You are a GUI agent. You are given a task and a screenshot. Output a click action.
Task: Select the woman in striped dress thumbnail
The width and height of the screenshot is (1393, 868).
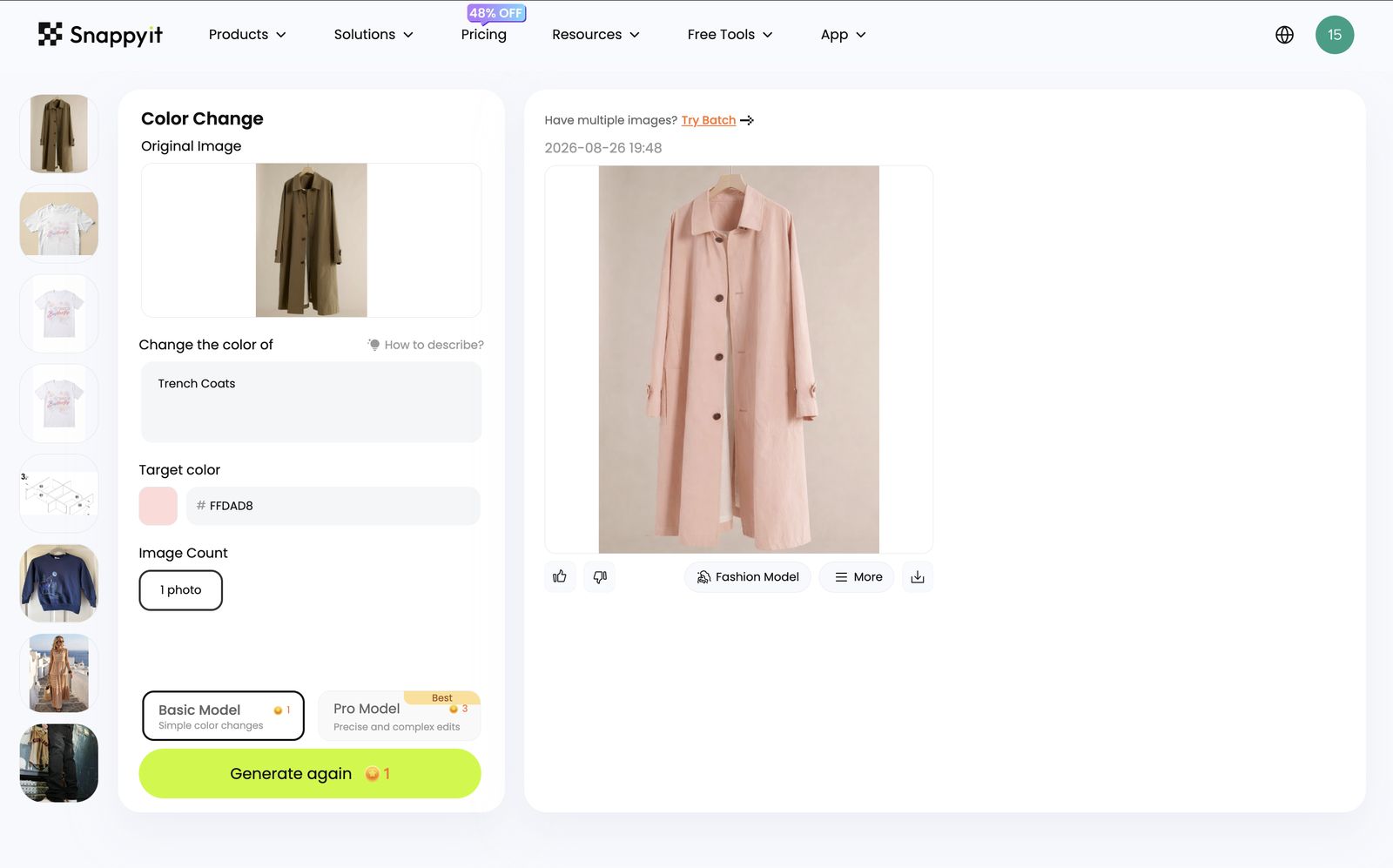(x=59, y=673)
